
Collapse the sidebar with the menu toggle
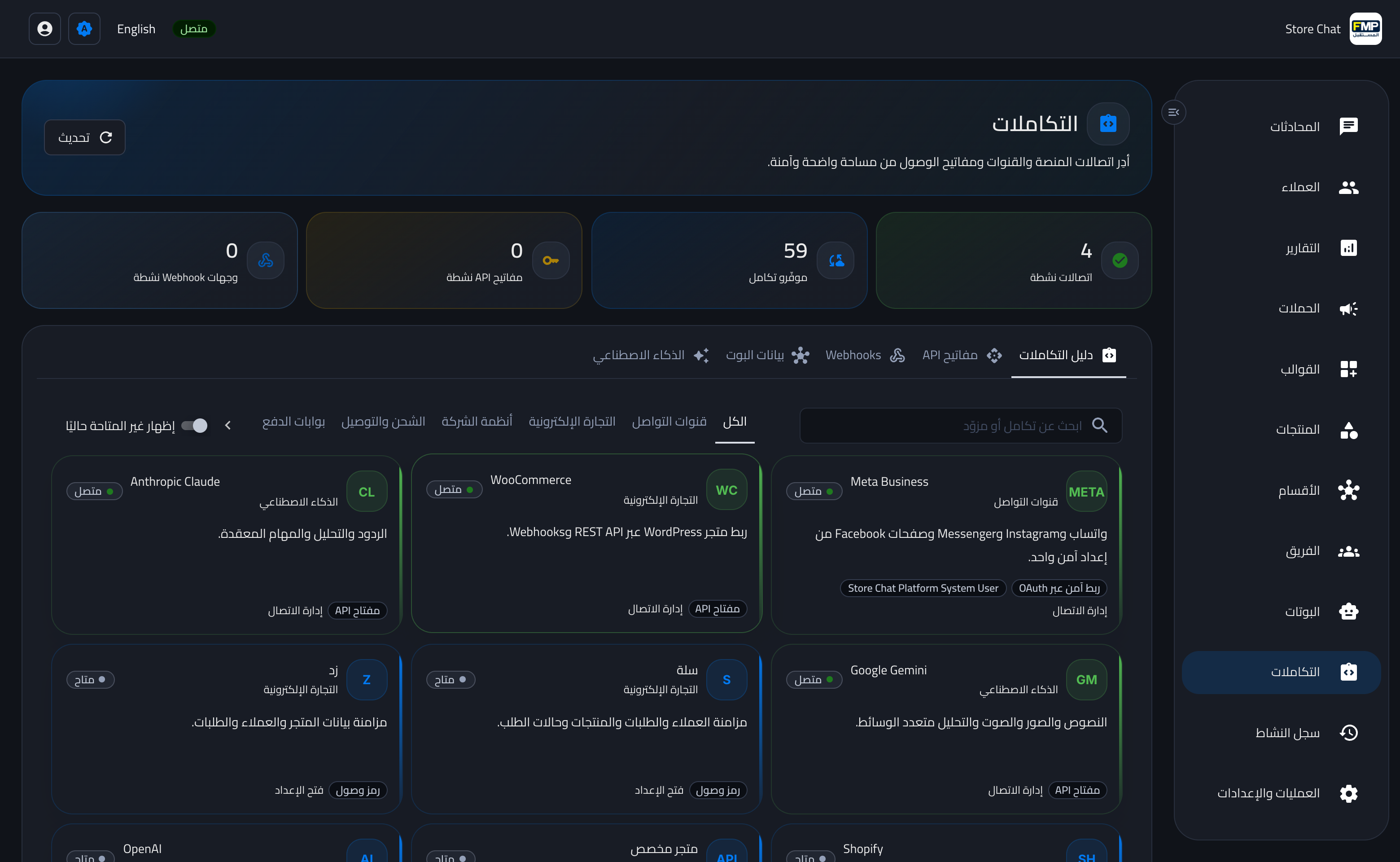point(1174,112)
